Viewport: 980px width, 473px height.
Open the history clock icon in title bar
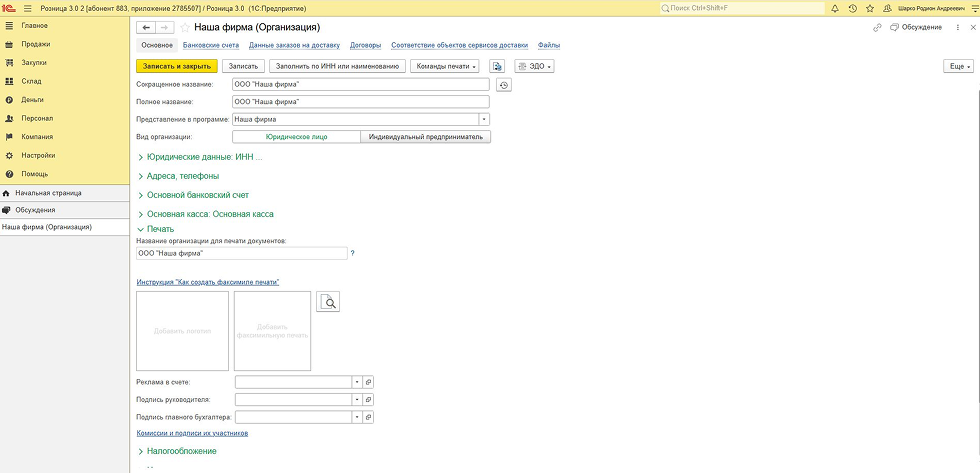tap(852, 8)
